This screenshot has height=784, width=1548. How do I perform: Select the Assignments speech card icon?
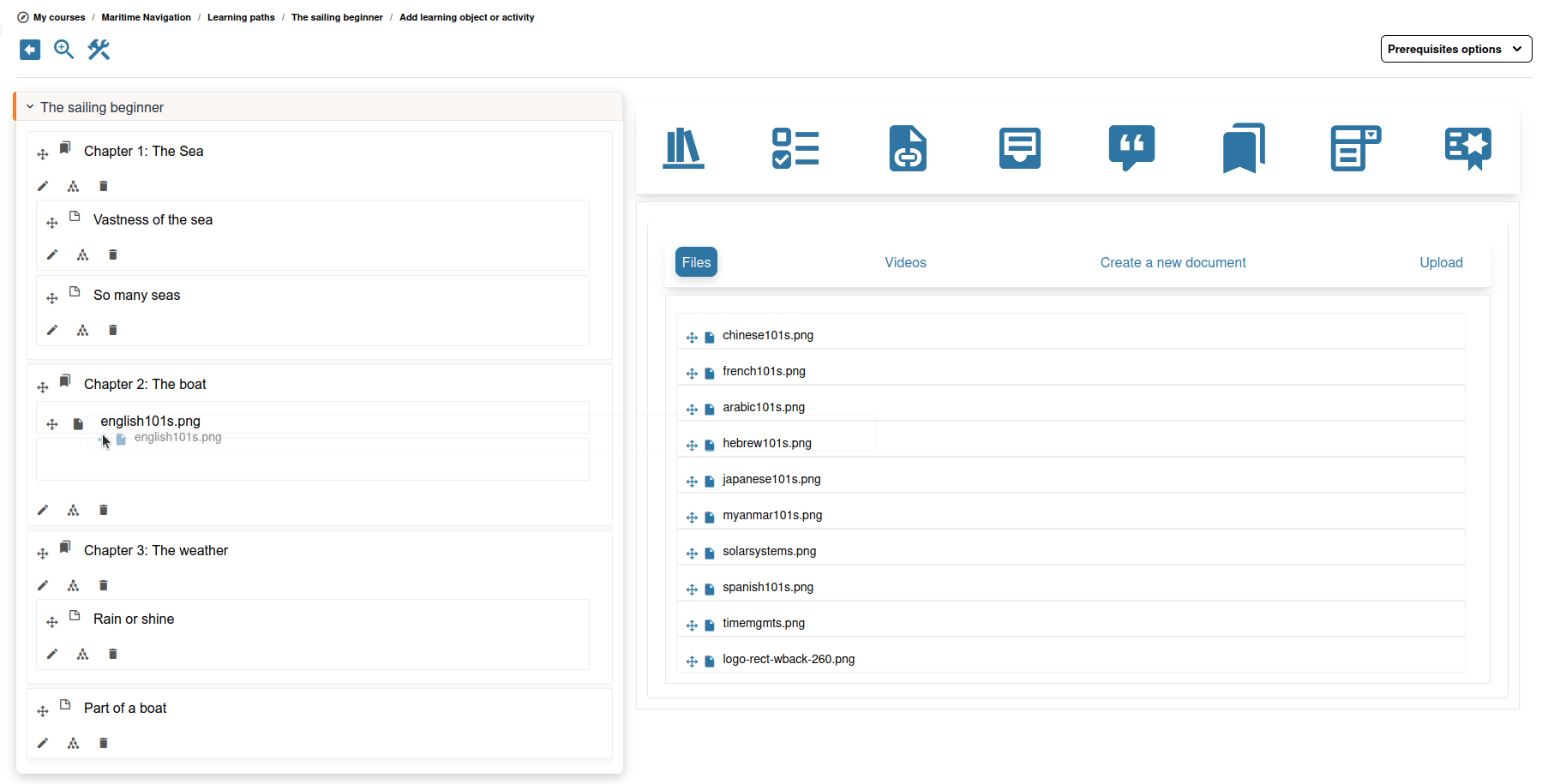tap(1020, 148)
